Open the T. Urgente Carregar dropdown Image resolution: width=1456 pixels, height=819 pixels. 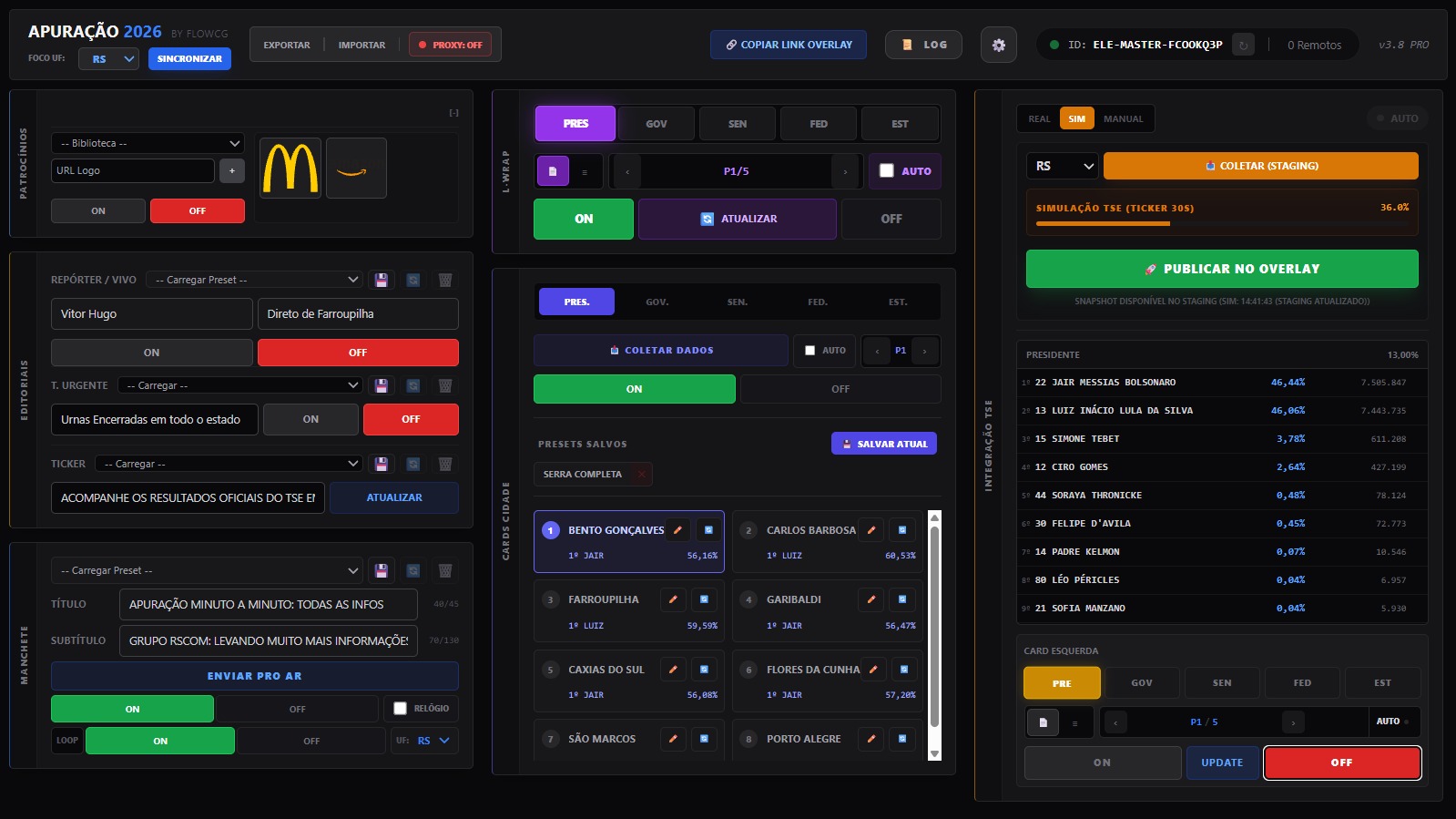(240, 385)
